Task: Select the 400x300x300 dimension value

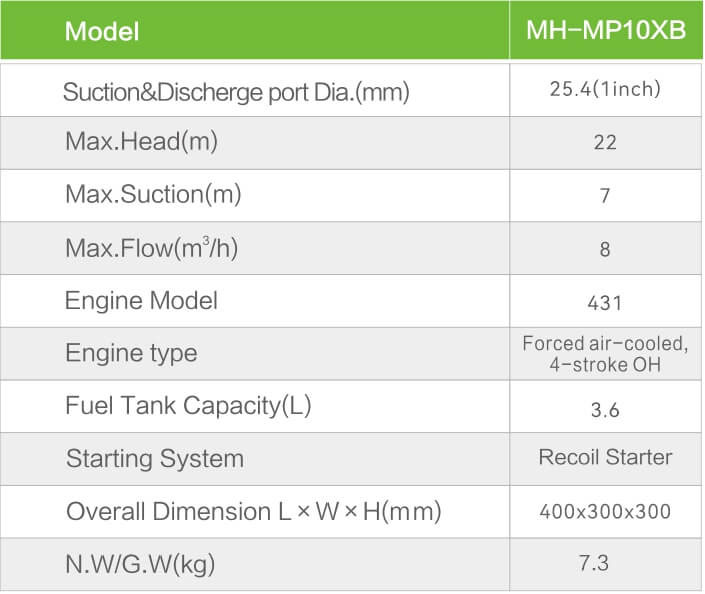Action: (x=605, y=512)
